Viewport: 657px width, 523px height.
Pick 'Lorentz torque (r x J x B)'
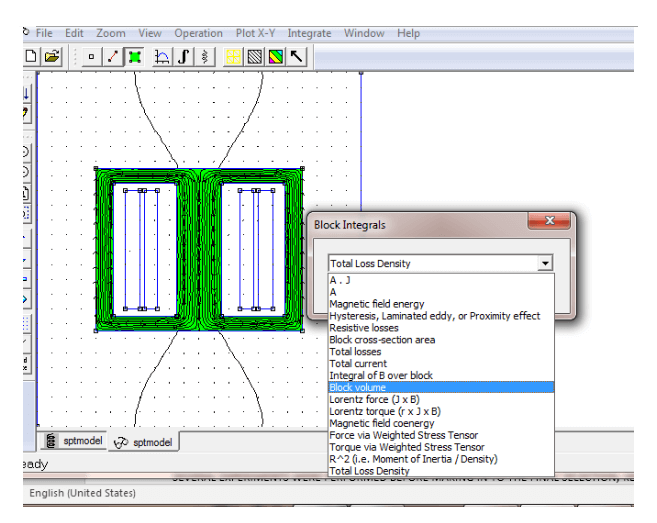click(441, 411)
